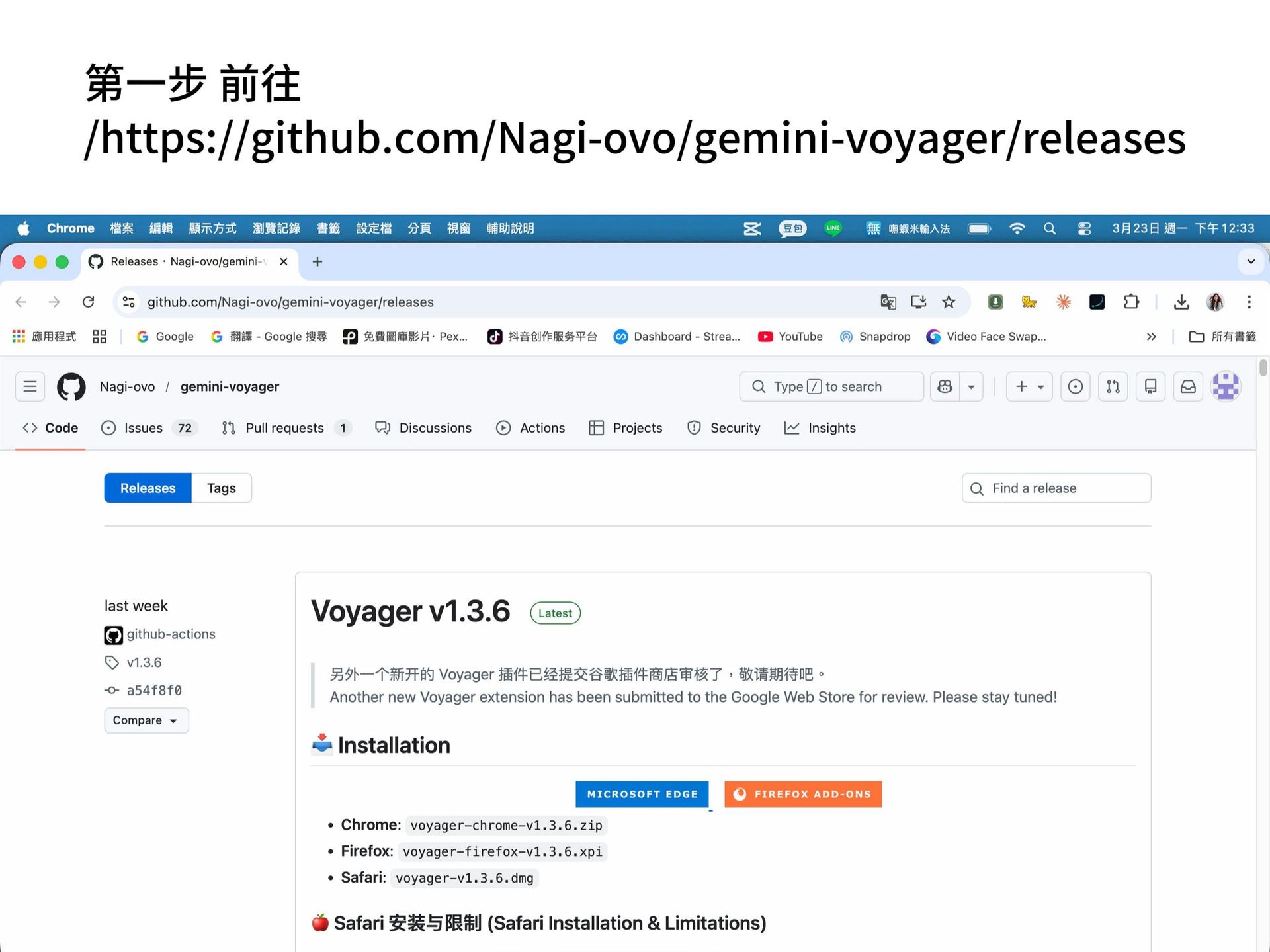The width and height of the screenshot is (1270, 952).
Task: Expand the create new plus dropdown
Action: (x=1029, y=386)
